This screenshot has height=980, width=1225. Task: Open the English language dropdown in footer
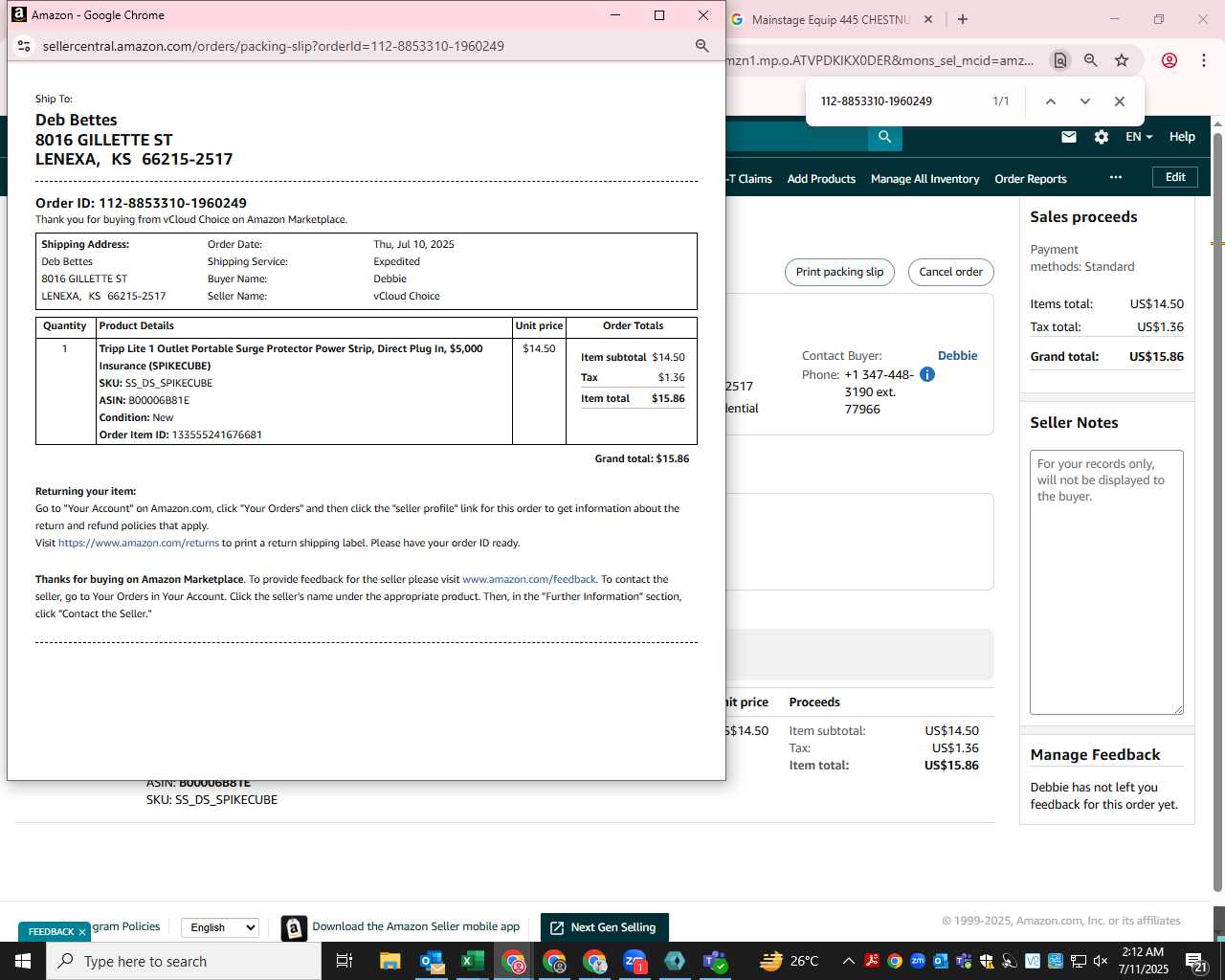pos(220,927)
